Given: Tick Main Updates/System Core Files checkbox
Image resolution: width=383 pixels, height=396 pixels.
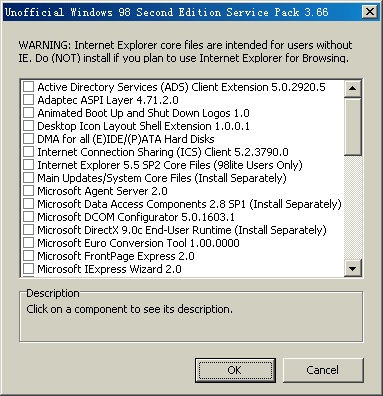Looking at the screenshot, I should pyautogui.click(x=28, y=178).
